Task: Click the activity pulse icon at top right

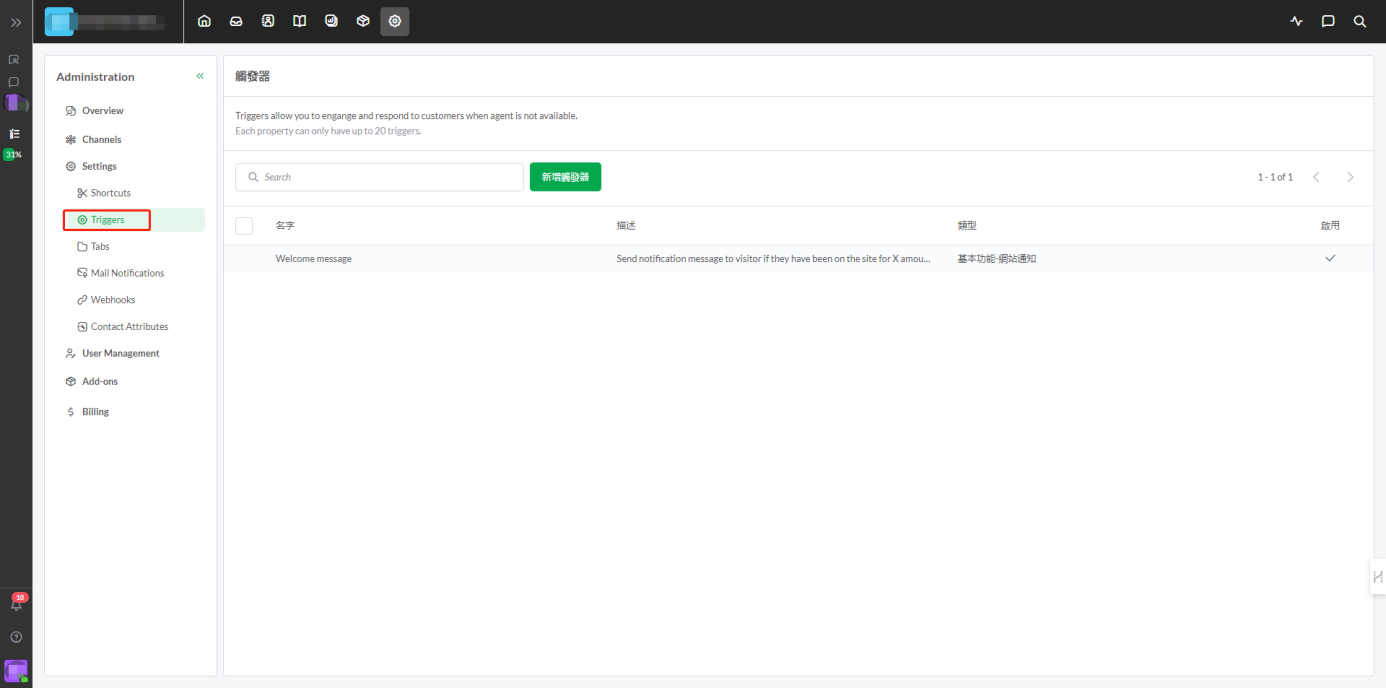Action: (1297, 21)
